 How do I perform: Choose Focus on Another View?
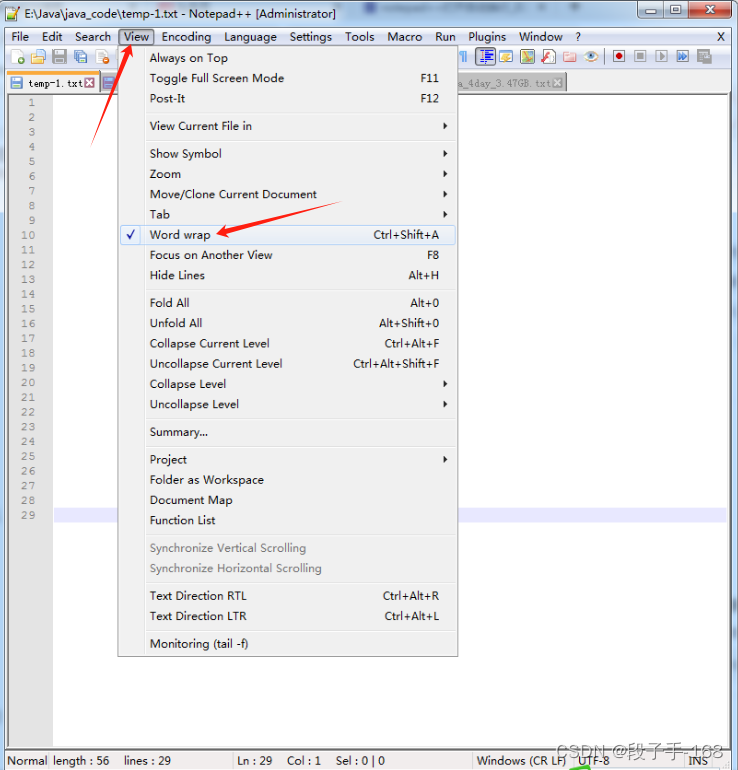[x=288, y=255]
